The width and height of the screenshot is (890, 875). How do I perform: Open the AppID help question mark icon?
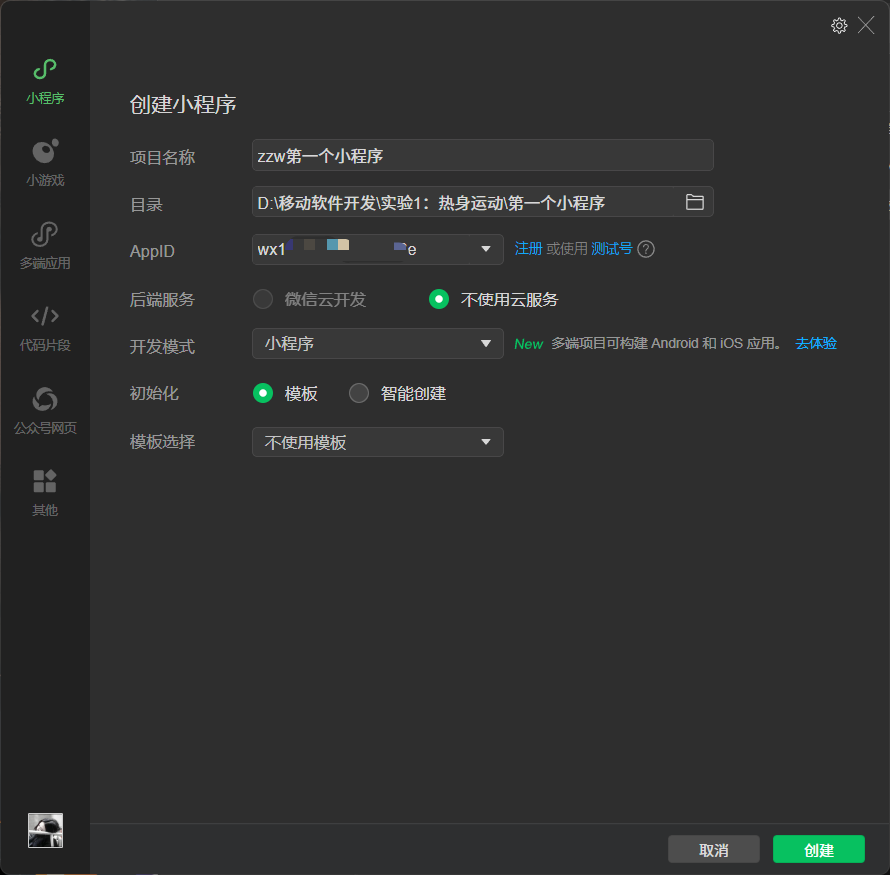pos(646,249)
